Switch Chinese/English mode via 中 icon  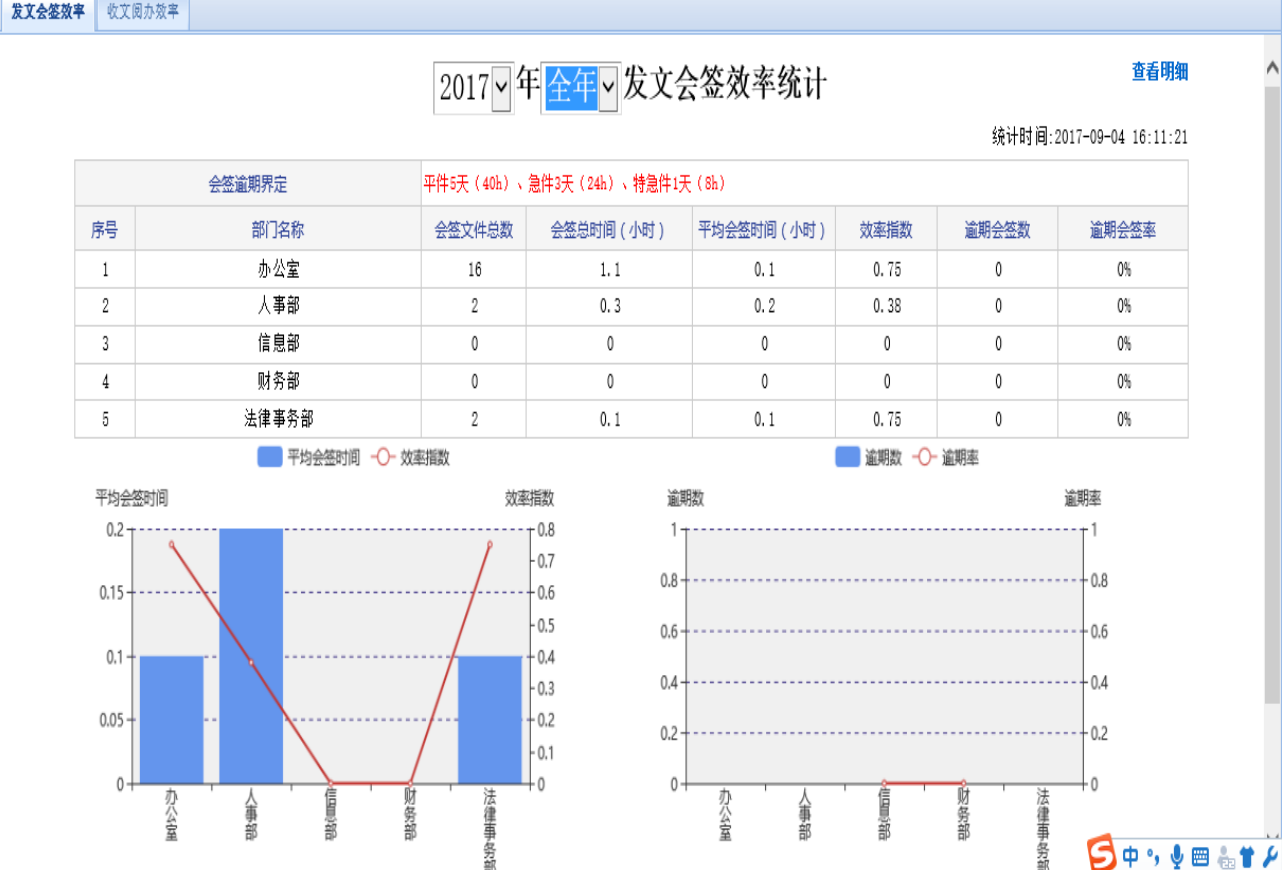pos(1131,856)
